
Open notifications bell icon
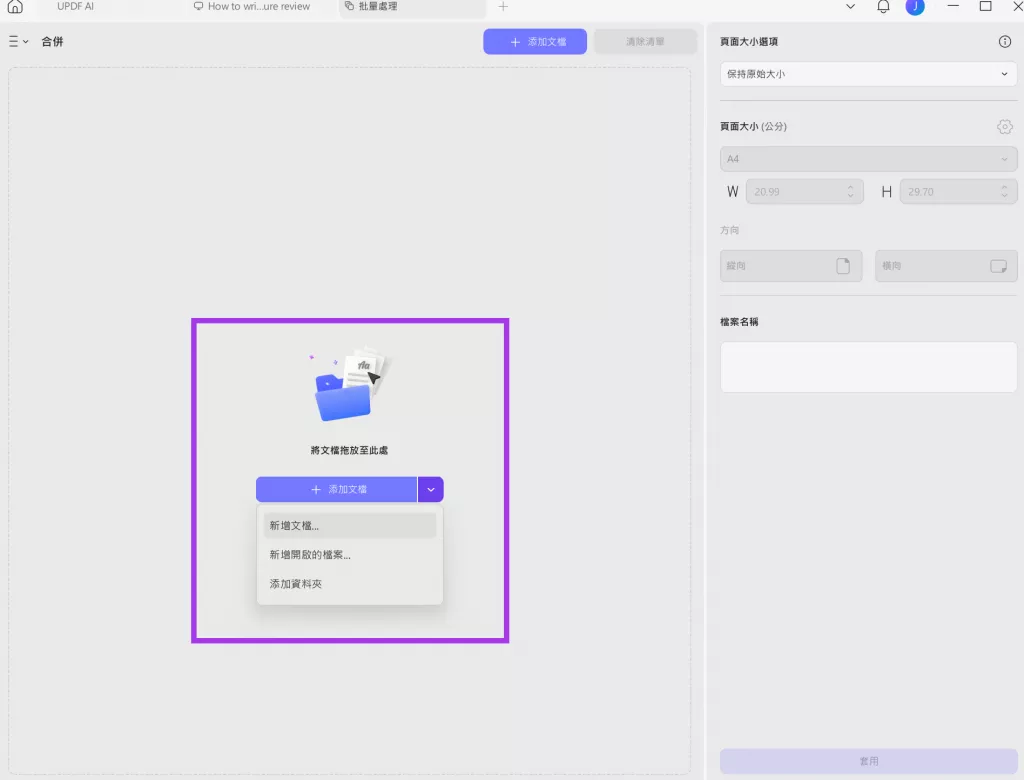point(883,7)
